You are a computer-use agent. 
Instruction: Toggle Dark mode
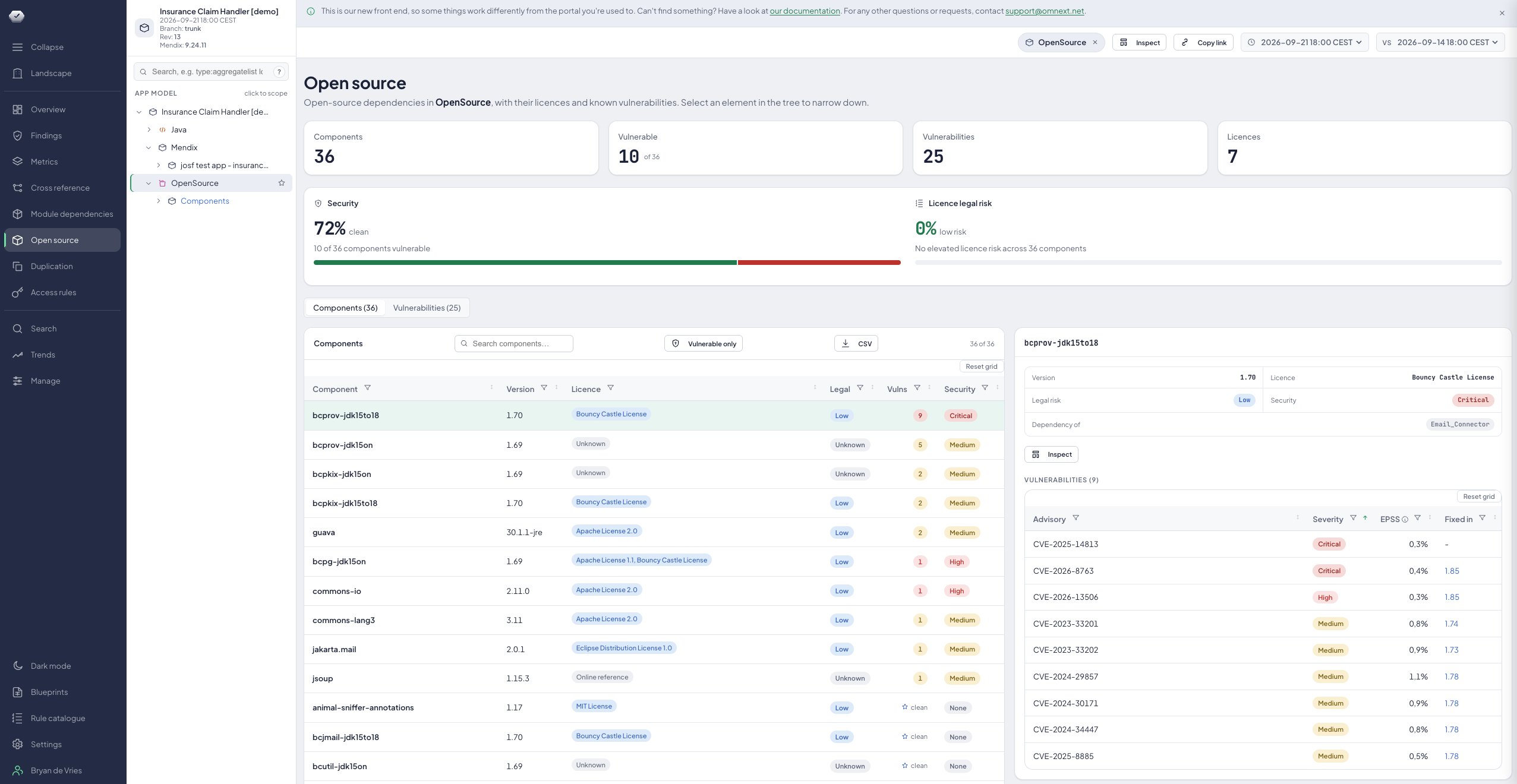62,666
